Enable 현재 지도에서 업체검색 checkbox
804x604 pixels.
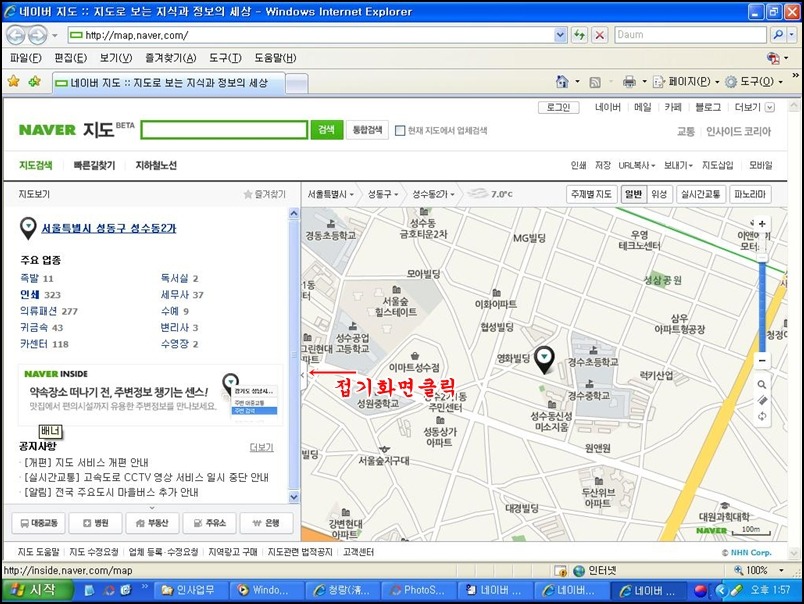[400, 131]
